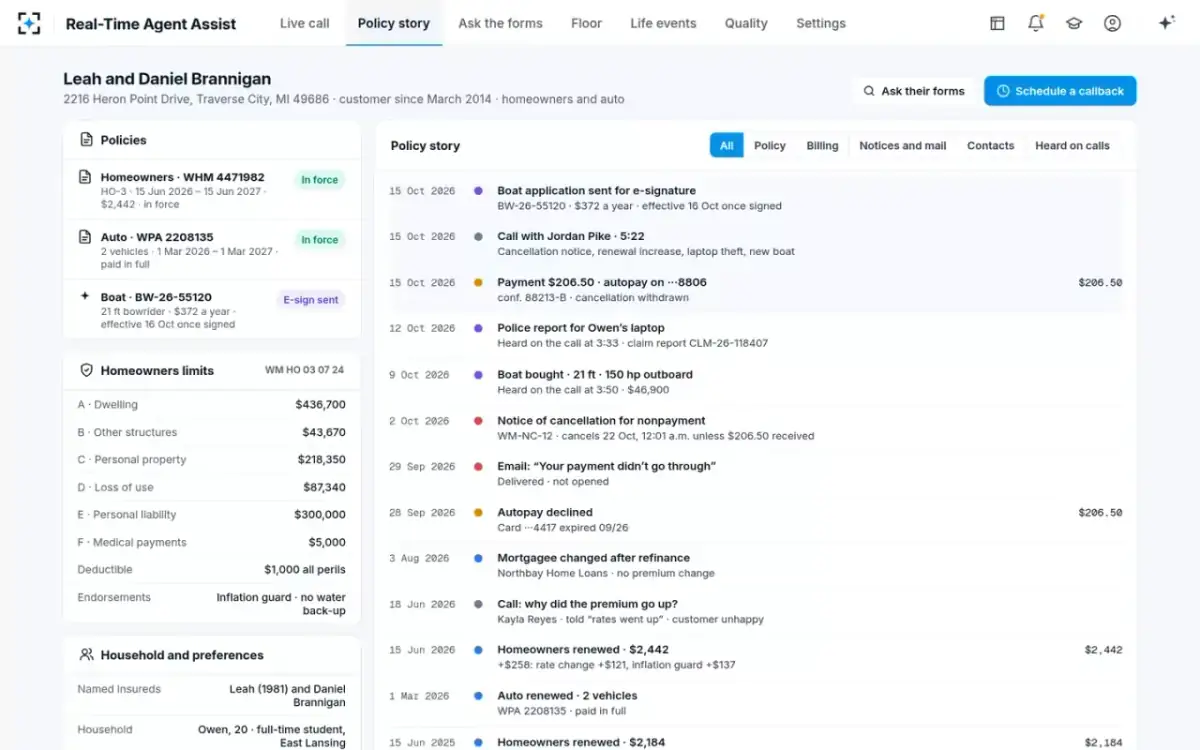
Task: Open Homeowners renewed $2,184 entry
Action: (755, 740)
